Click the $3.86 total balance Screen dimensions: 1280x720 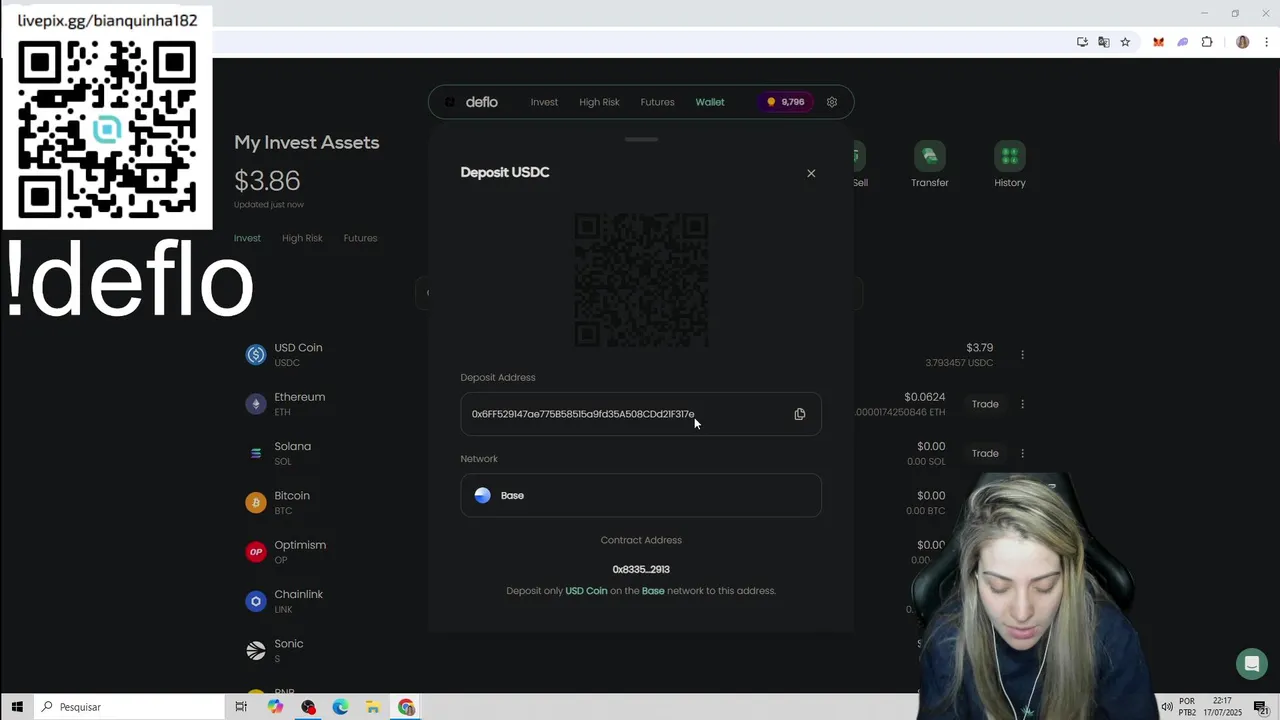pyautogui.click(x=267, y=181)
